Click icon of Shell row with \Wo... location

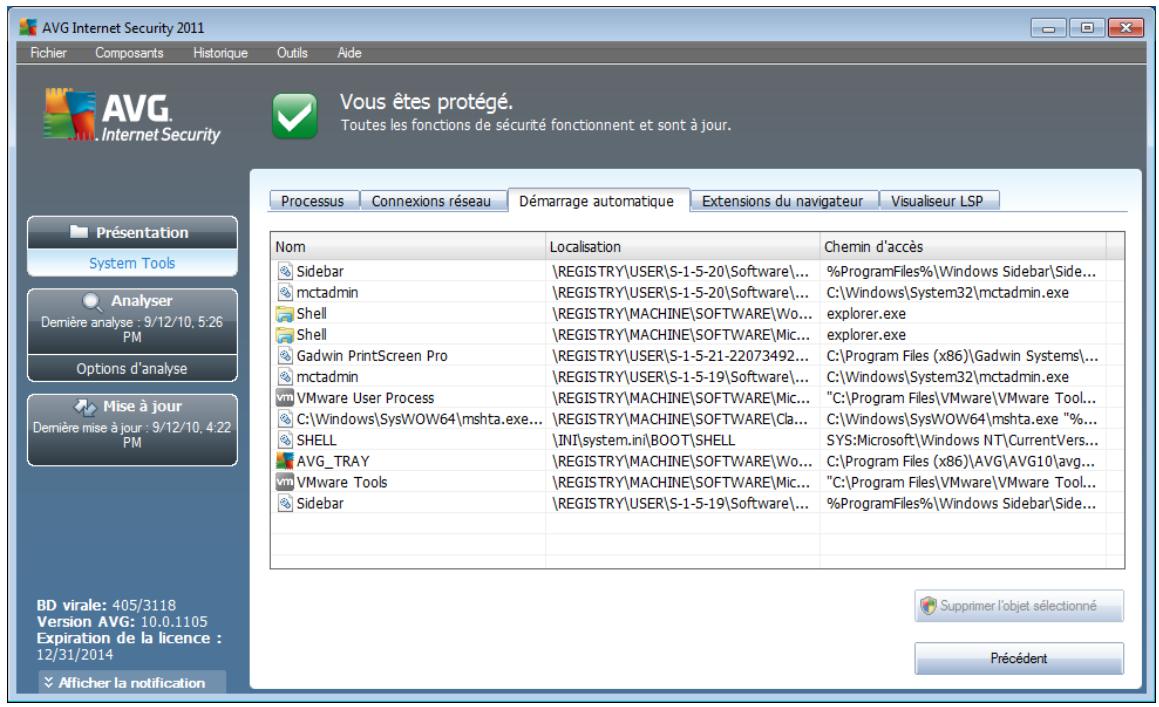(285, 314)
